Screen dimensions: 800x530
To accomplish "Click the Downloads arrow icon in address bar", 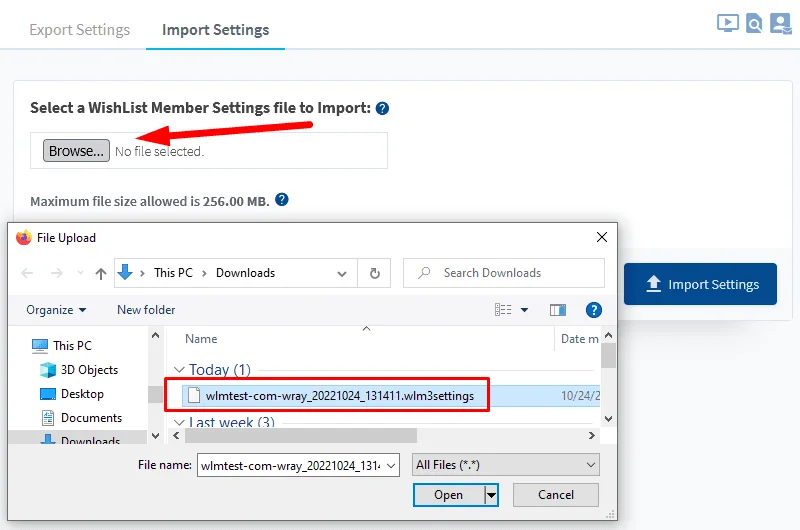I will pyautogui.click(x=125, y=272).
